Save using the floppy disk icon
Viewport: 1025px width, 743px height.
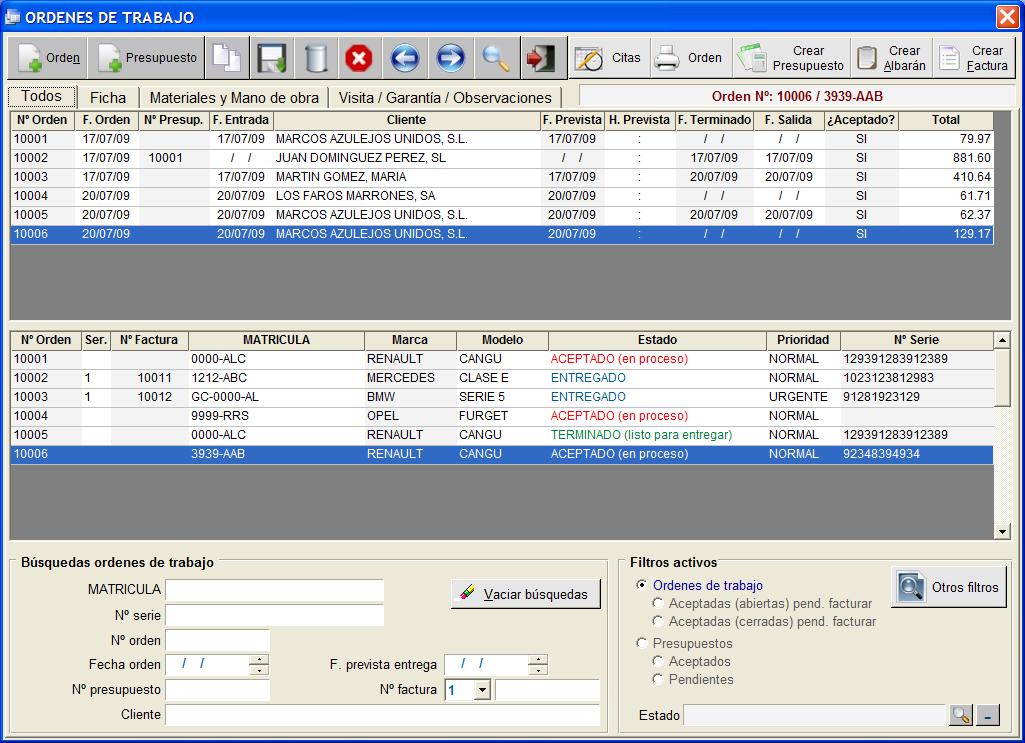point(271,58)
